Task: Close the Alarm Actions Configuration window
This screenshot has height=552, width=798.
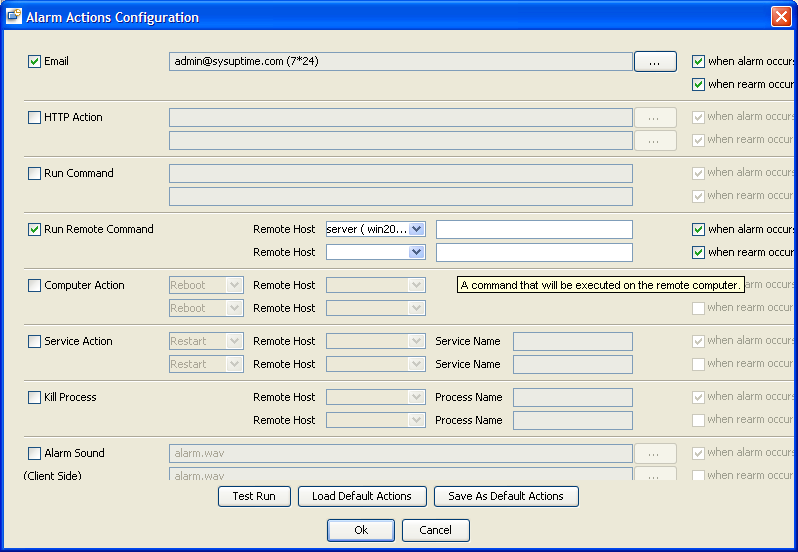Action: pos(780,17)
